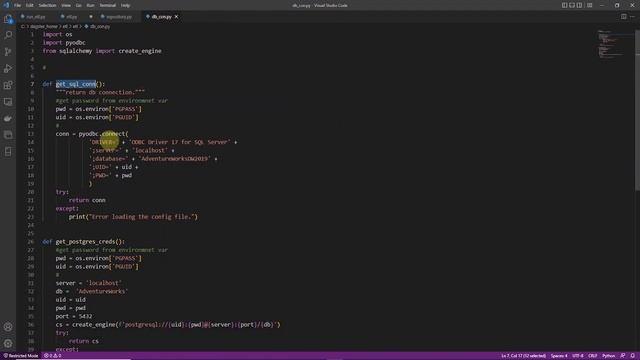Click get_postgres_creds function name
This screenshot has height=360, width=640.
click(86, 242)
